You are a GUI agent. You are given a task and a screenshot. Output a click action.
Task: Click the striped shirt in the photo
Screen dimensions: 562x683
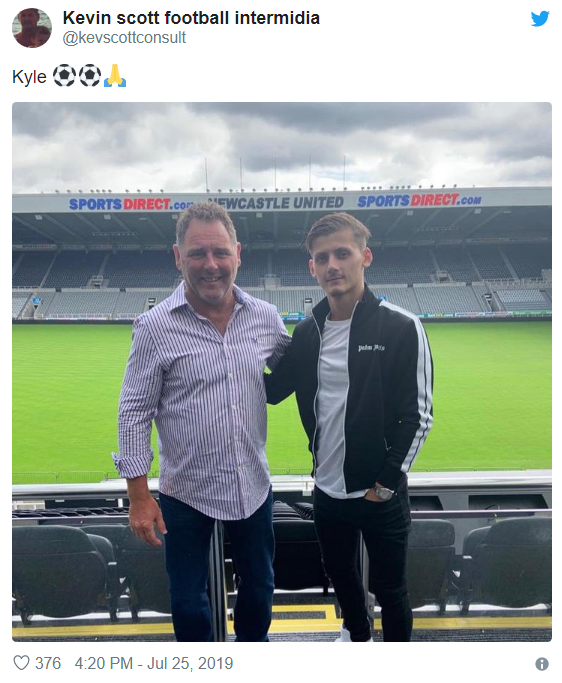204,399
